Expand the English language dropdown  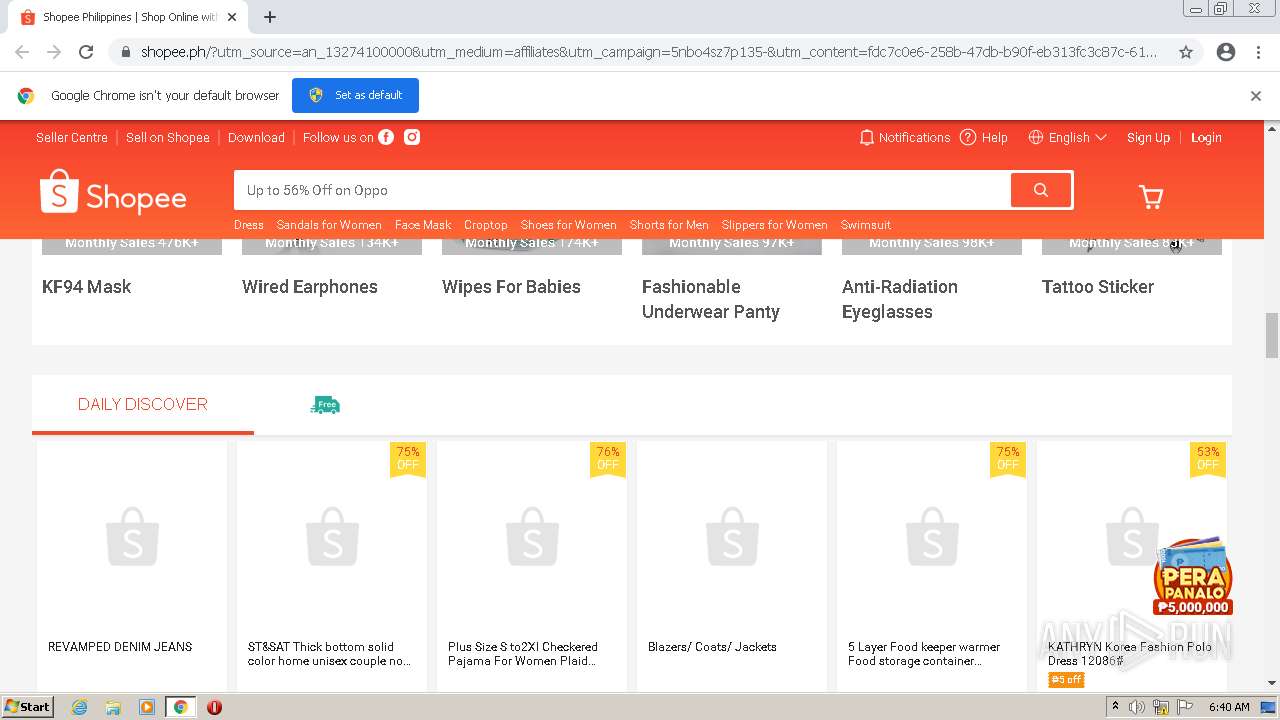point(1068,137)
